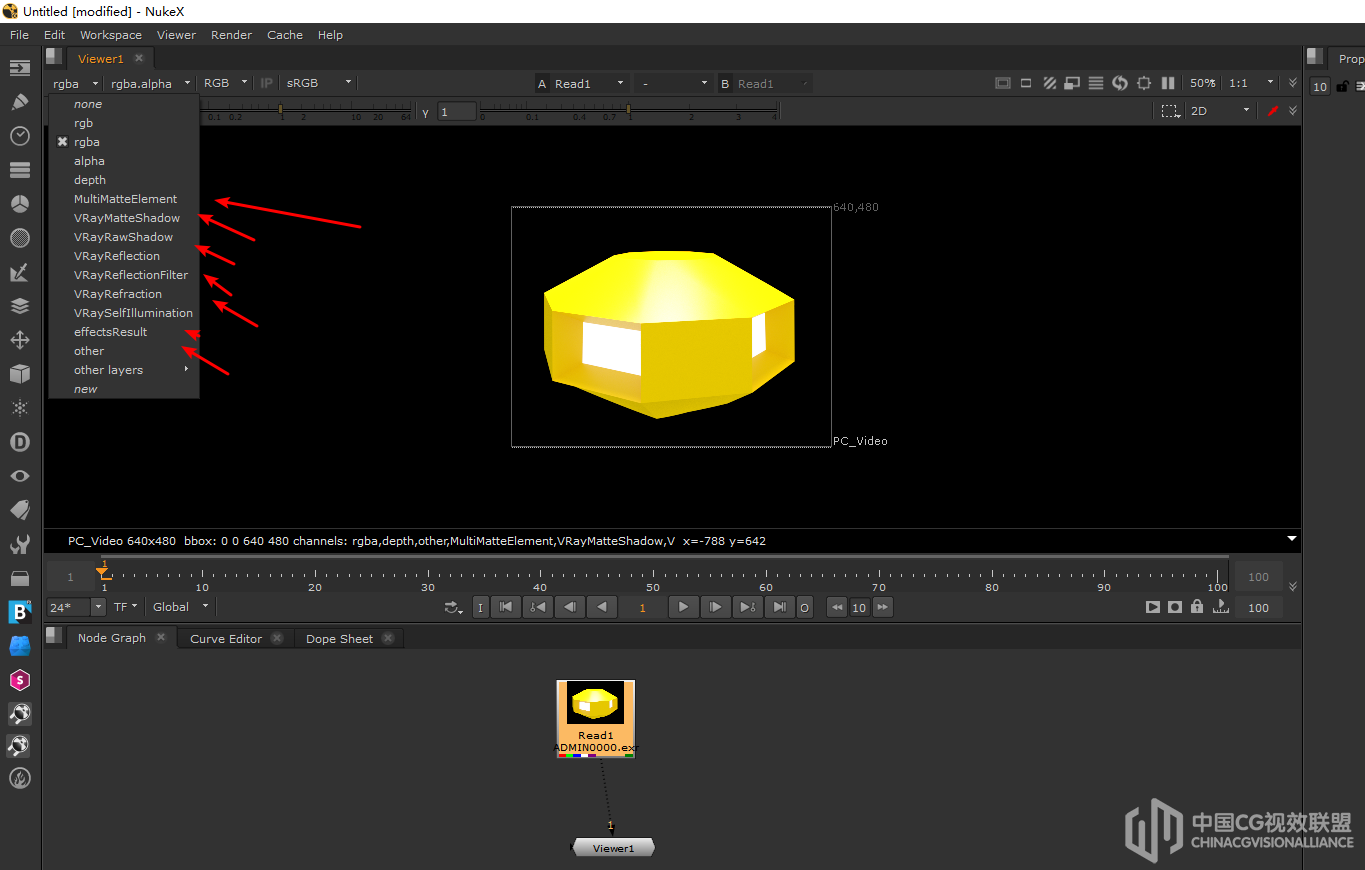1365x870 pixels.
Task: Choose 'depth' from the layer list
Action: point(123,180)
